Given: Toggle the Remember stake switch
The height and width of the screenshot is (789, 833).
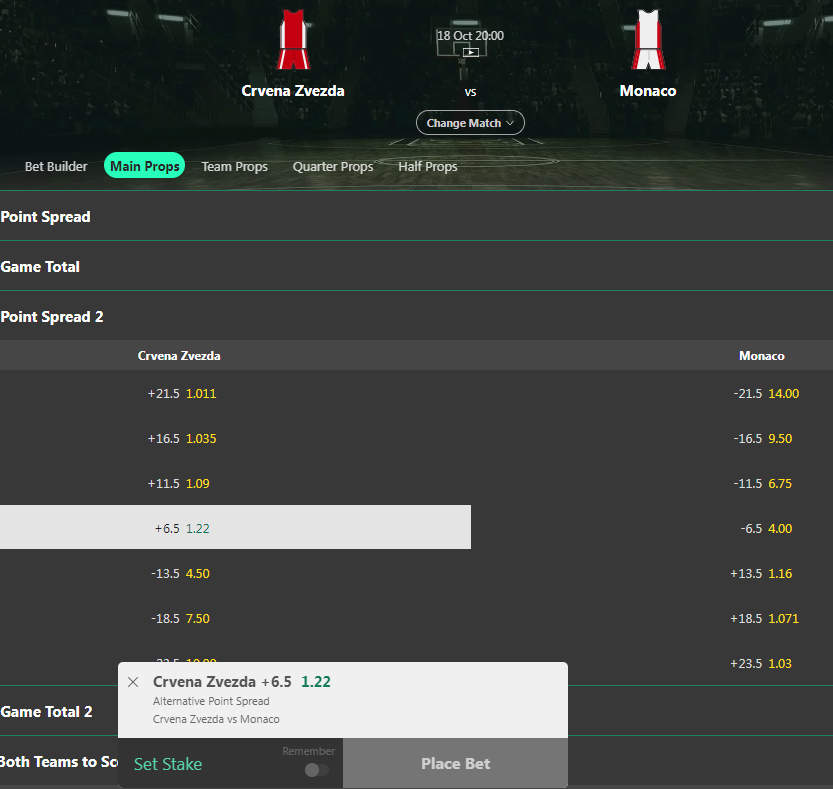Looking at the screenshot, I should (x=317, y=769).
